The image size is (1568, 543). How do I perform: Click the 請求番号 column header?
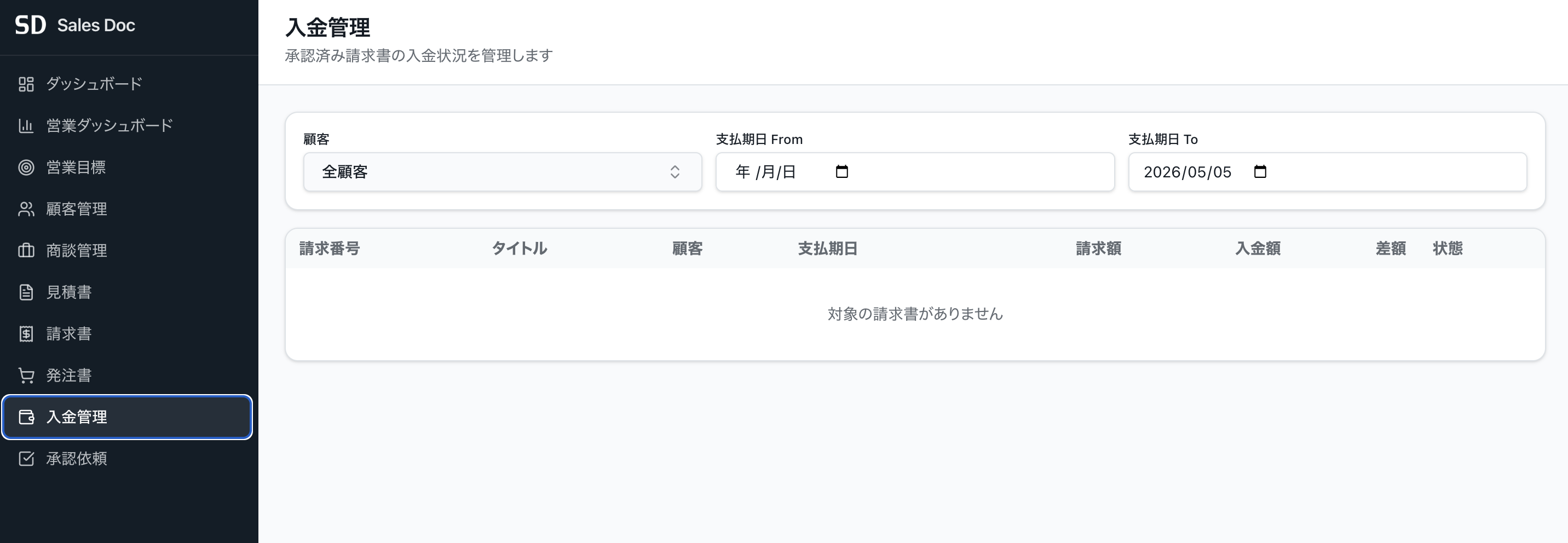pos(329,249)
